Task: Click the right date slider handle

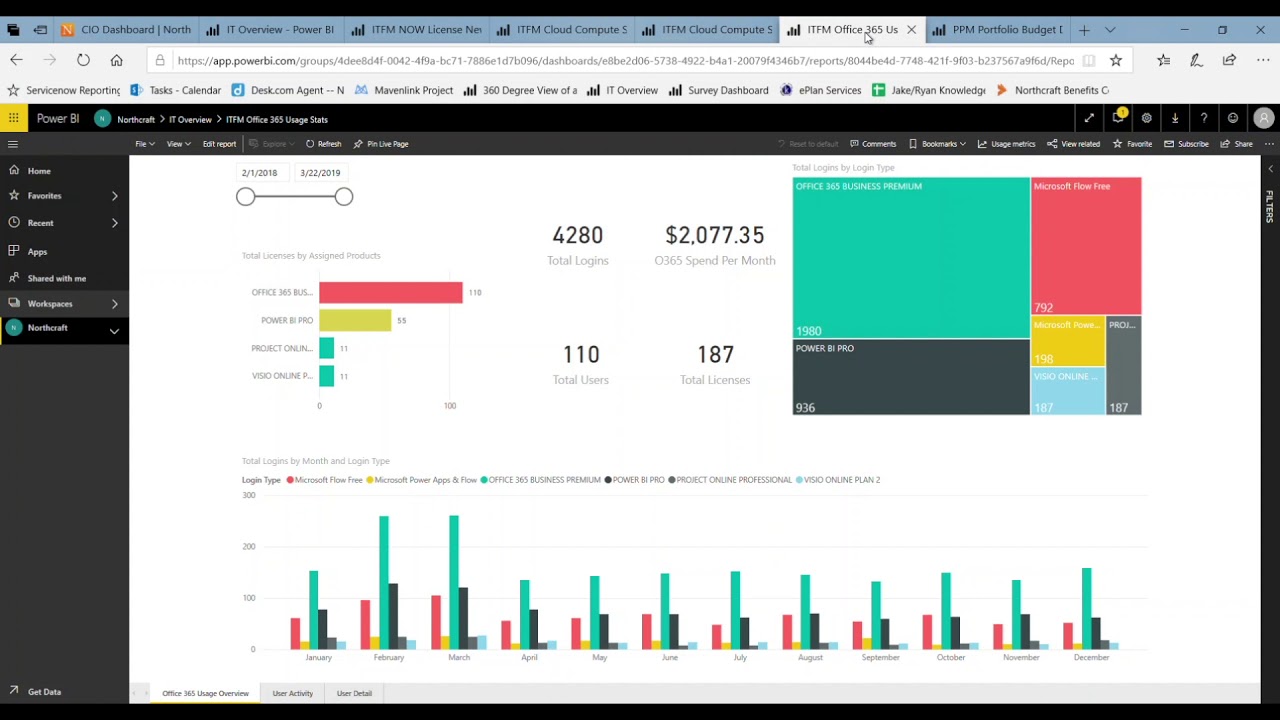Action: [344, 197]
